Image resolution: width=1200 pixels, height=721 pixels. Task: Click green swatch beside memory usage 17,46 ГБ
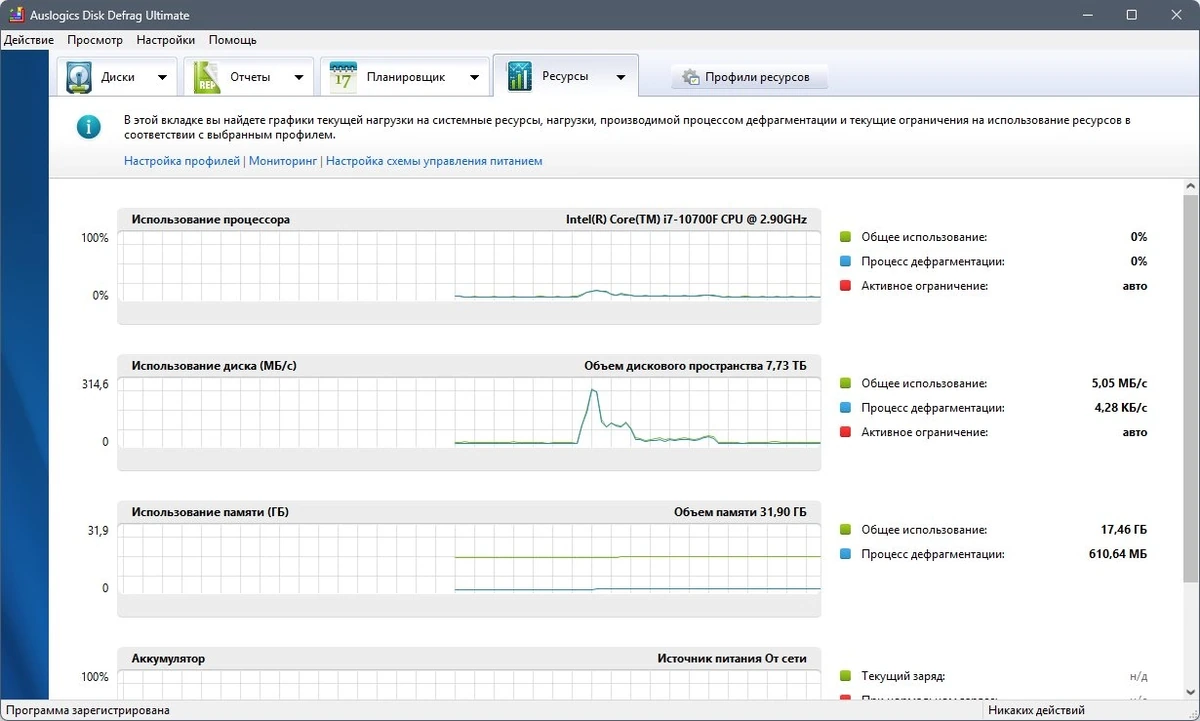(x=845, y=530)
